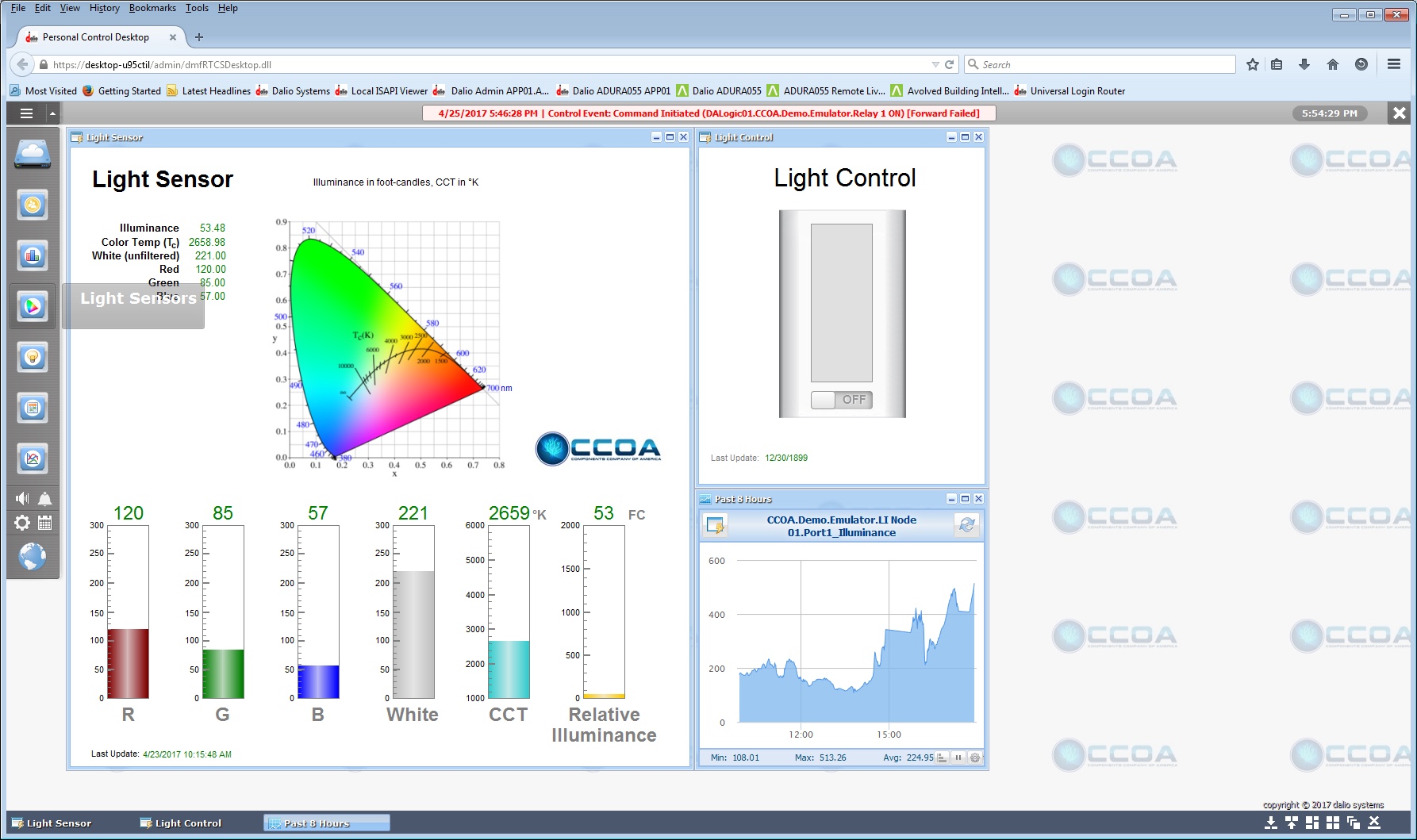Apply the mosaic window layout icon
Viewport: 1417px width, 840px height.
1312,823
